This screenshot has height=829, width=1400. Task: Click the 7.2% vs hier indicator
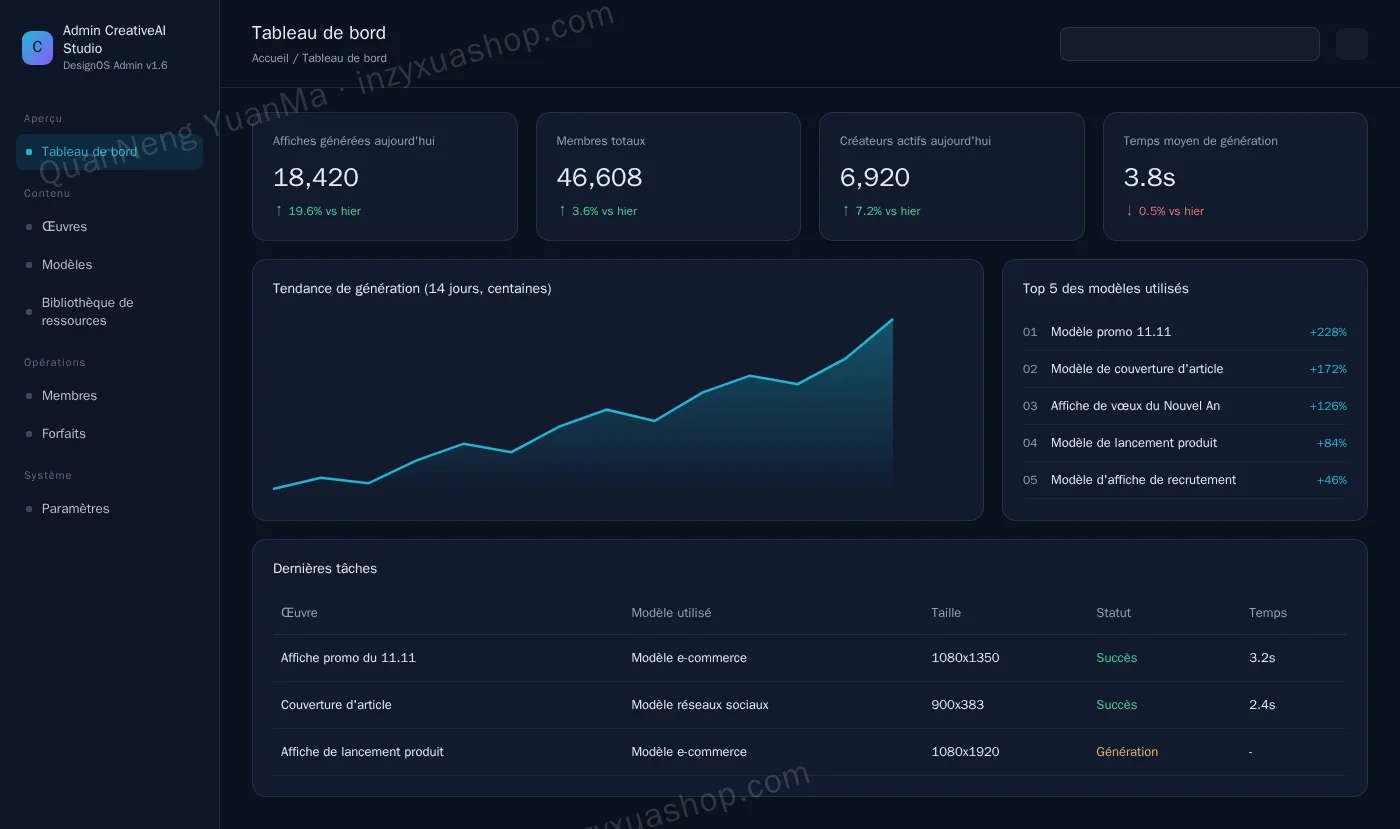[880, 211]
